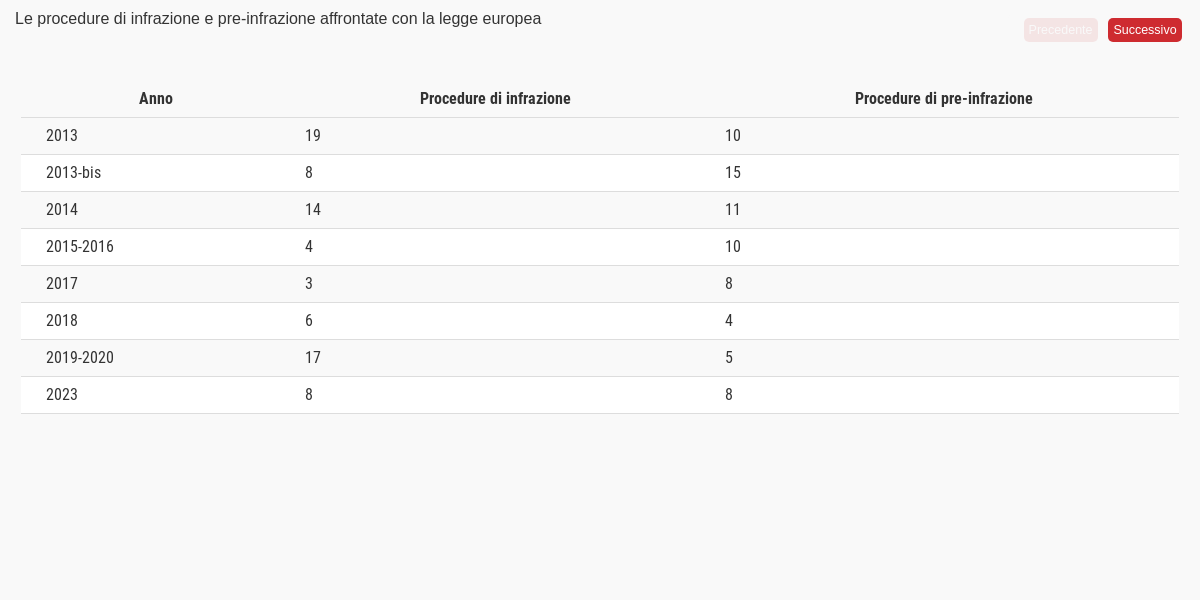Image resolution: width=1200 pixels, height=600 pixels.
Task: Select the 2017 year cell
Action: (x=62, y=284)
